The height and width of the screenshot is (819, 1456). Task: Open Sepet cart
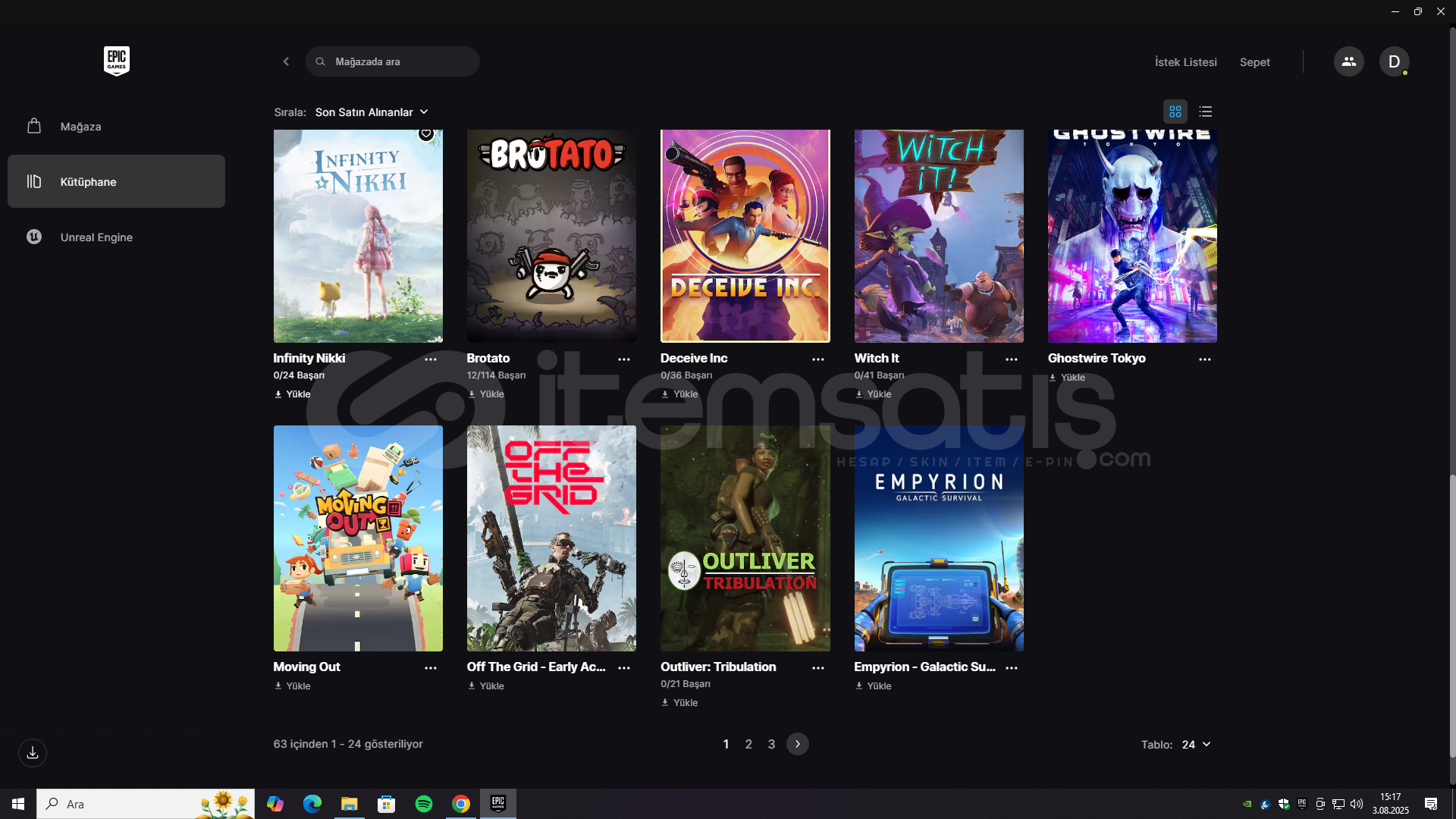tap(1254, 62)
